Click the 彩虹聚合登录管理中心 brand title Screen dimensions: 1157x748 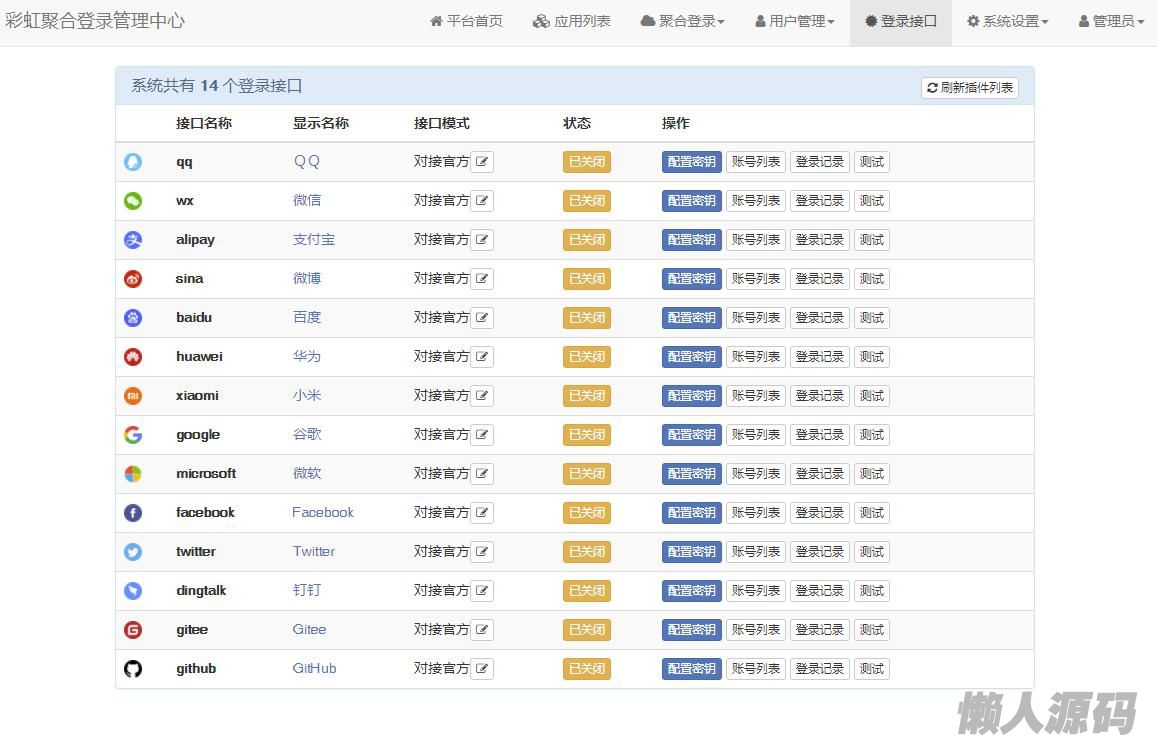click(x=94, y=21)
